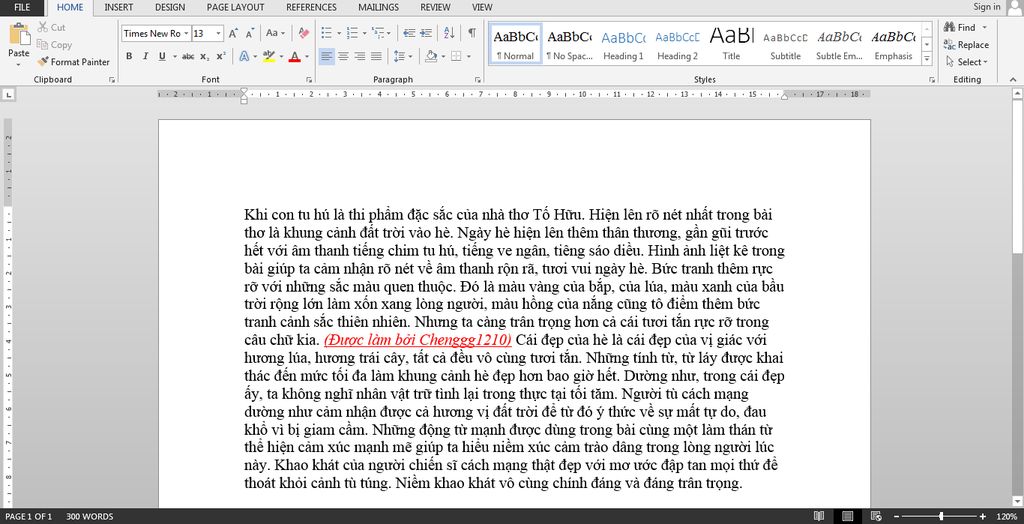Select the Format Painter tool
1024x524 pixels.
(x=73, y=62)
